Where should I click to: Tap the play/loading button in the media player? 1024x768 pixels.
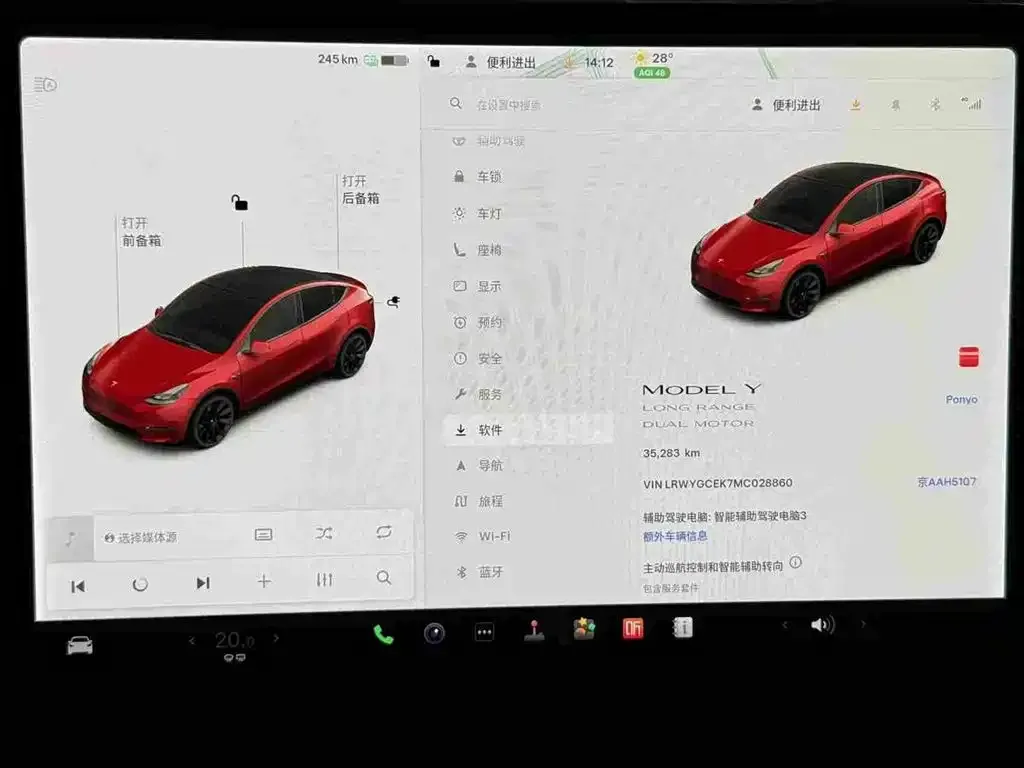pos(140,584)
